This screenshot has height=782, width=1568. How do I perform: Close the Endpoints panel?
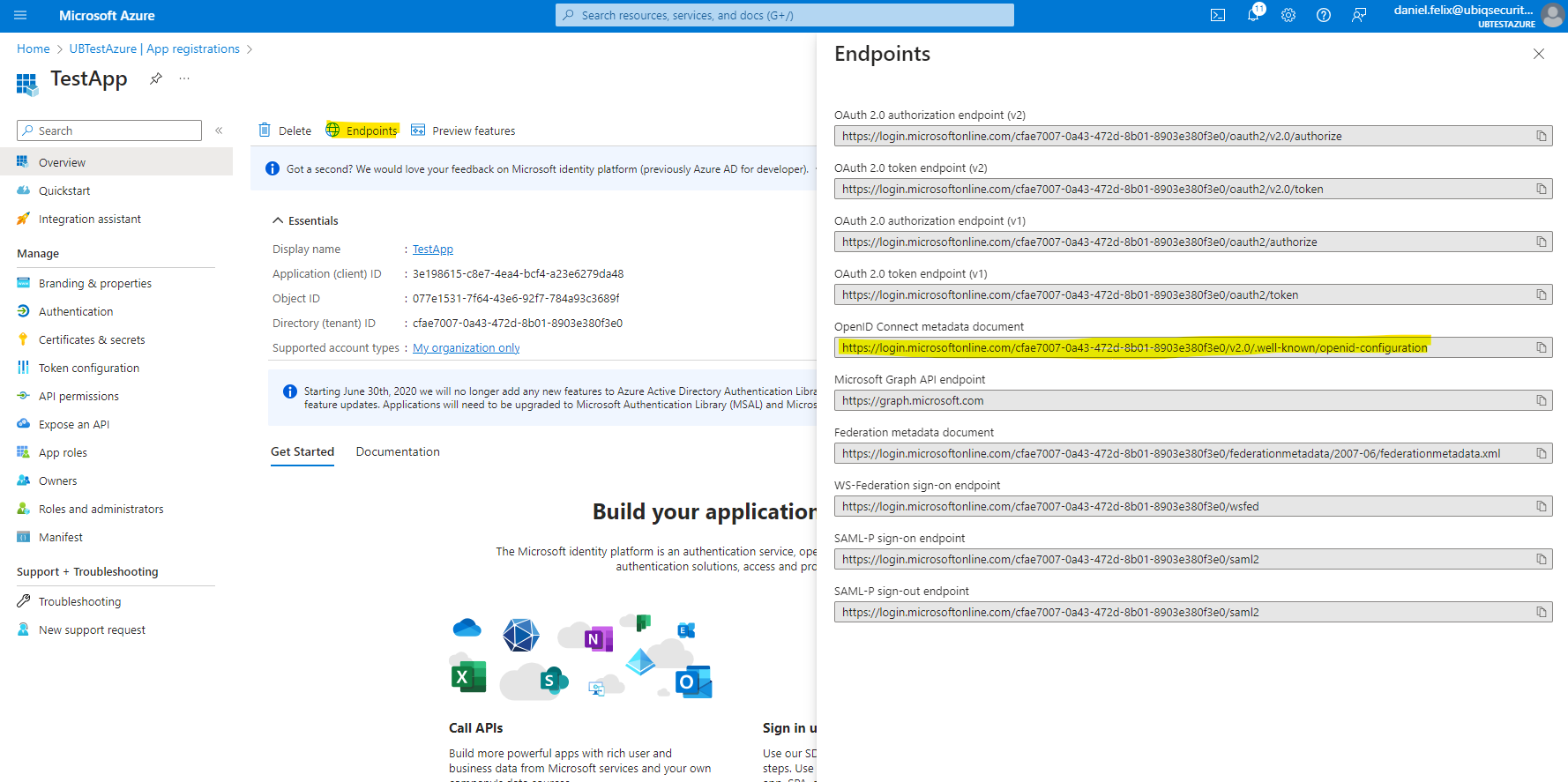1539,54
